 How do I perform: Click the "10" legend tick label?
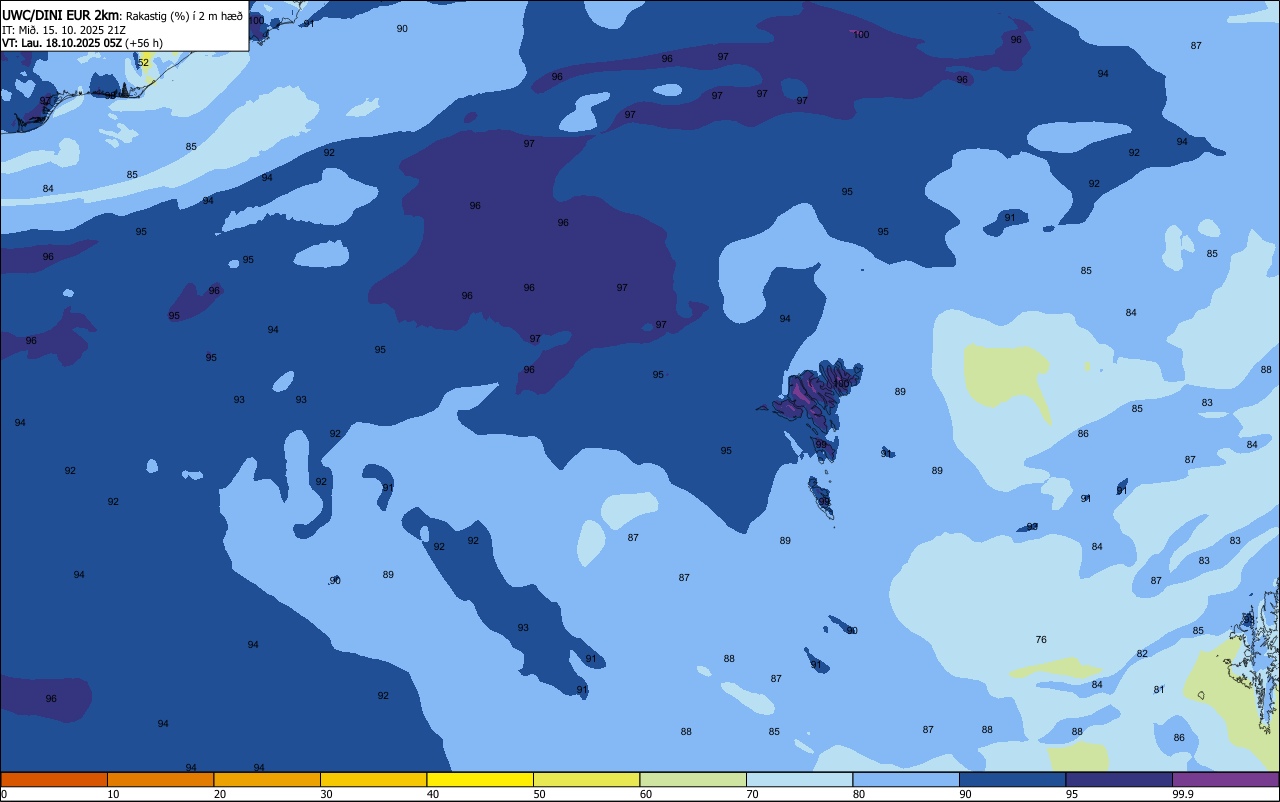(x=113, y=794)
